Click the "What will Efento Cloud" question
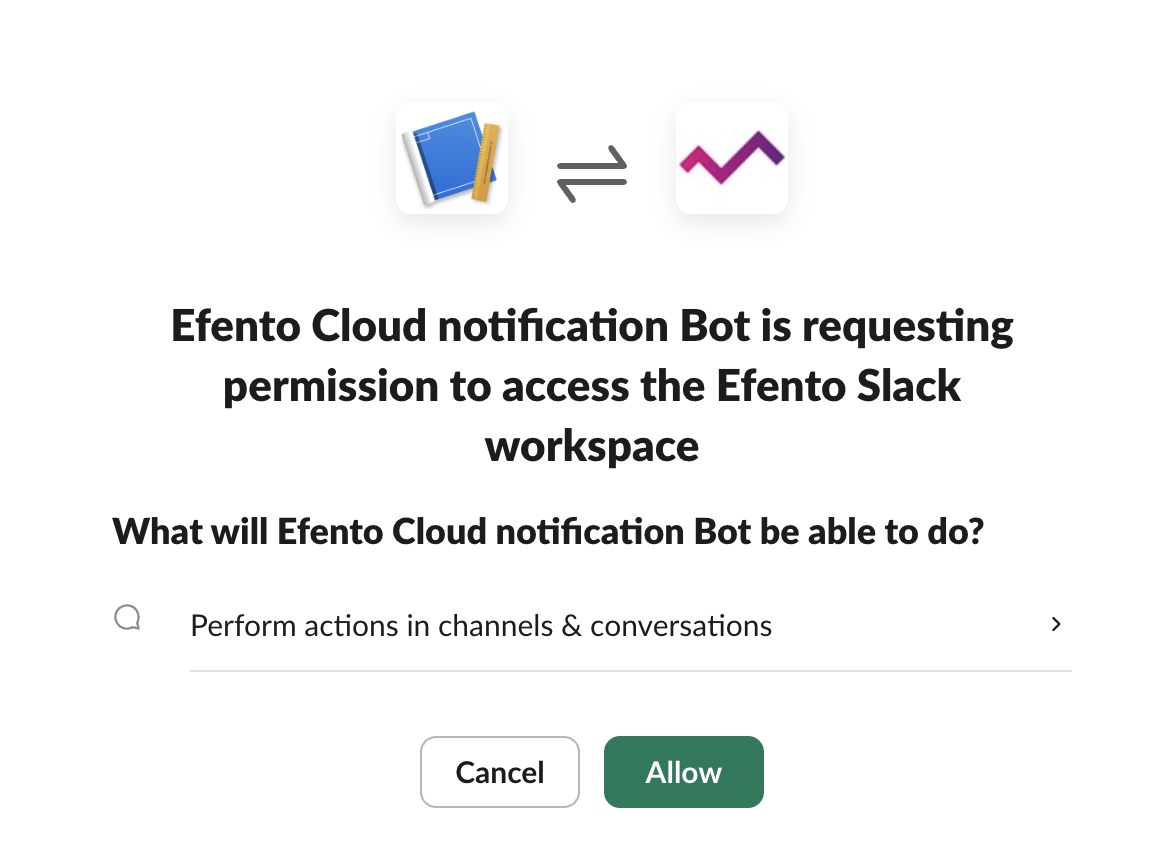The width and height of the screenshot is (1170, 862). (548, 531)
